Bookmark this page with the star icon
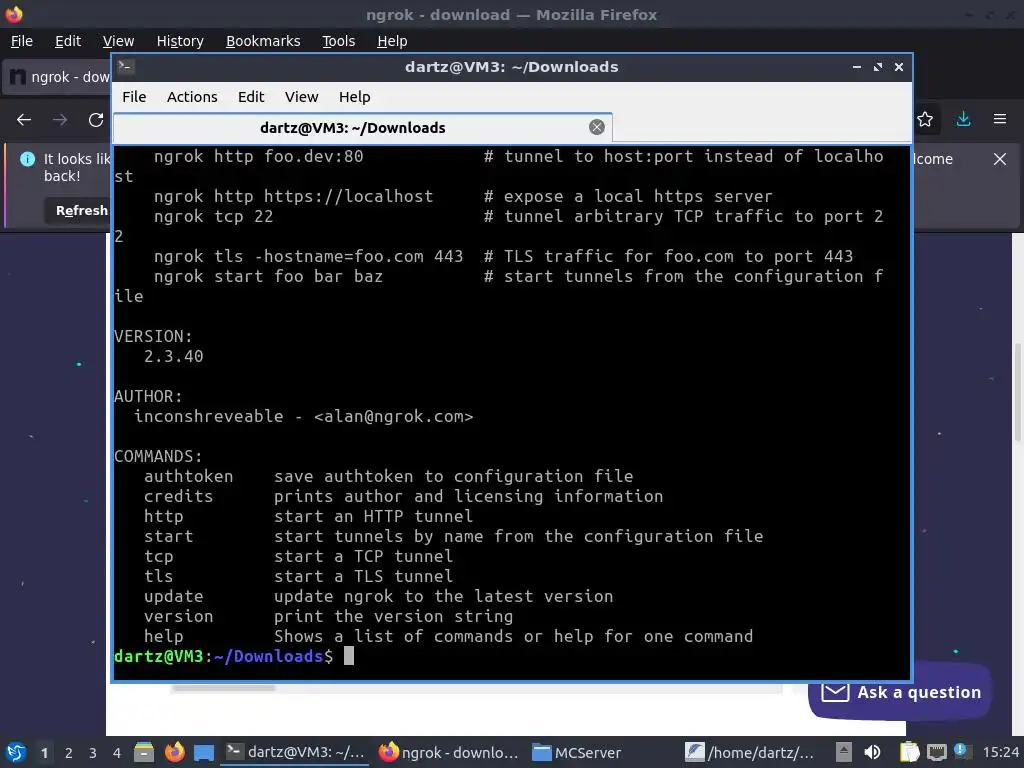The image size is (1024, 768). point(925,119)
